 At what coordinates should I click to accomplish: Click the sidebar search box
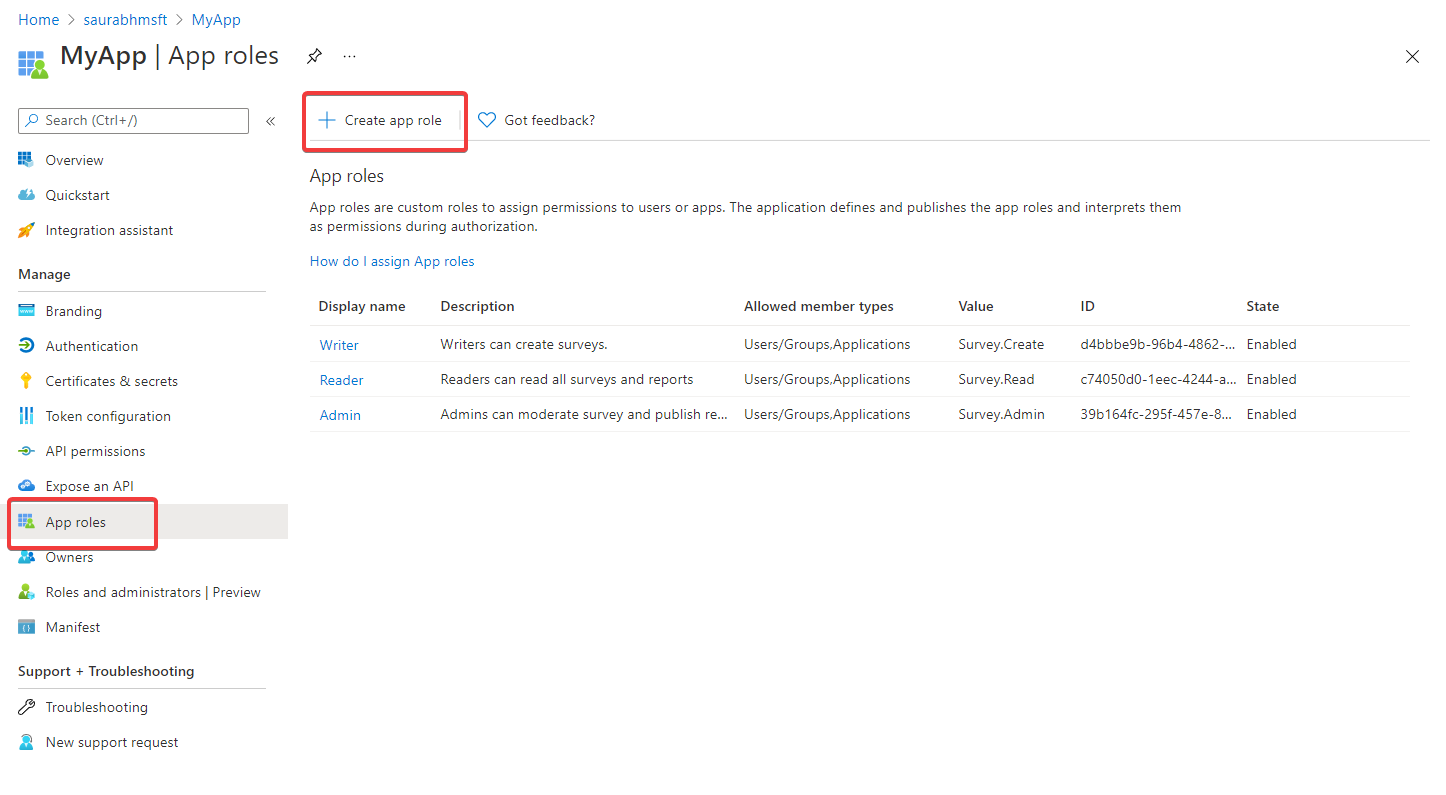[133, 120]
